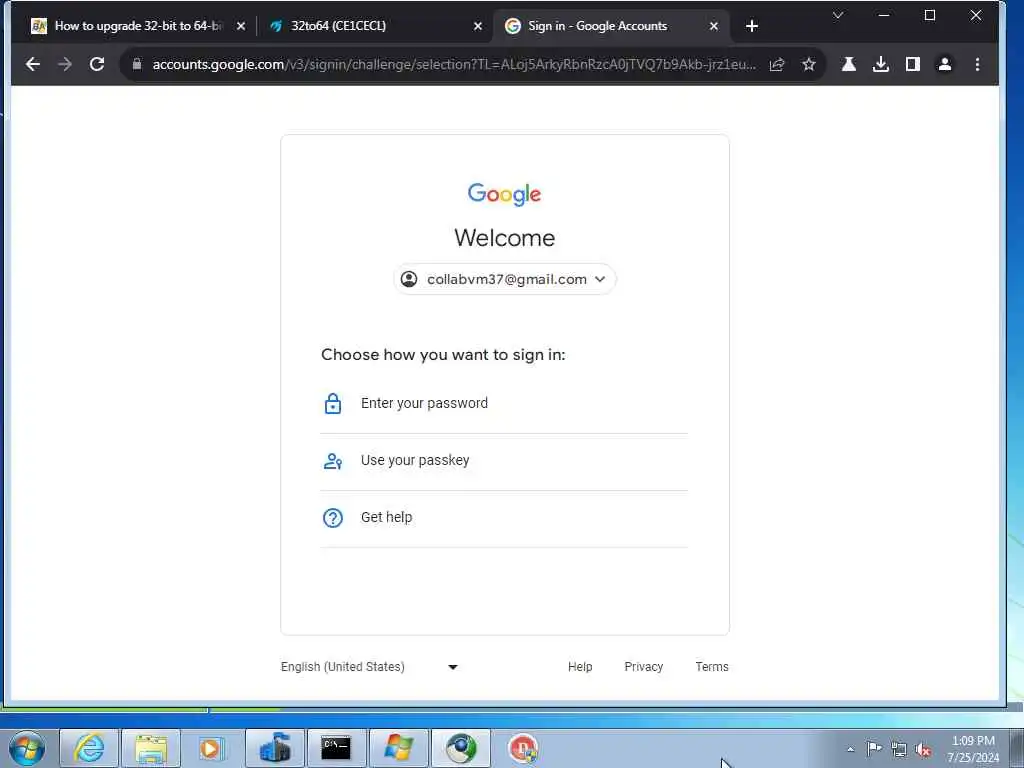The height and width of the screenshot is (768, 1024).
Task: Expand the collabvm37@gmail.com account switcher
Action: pyautogui.click(x=504, y=280)
